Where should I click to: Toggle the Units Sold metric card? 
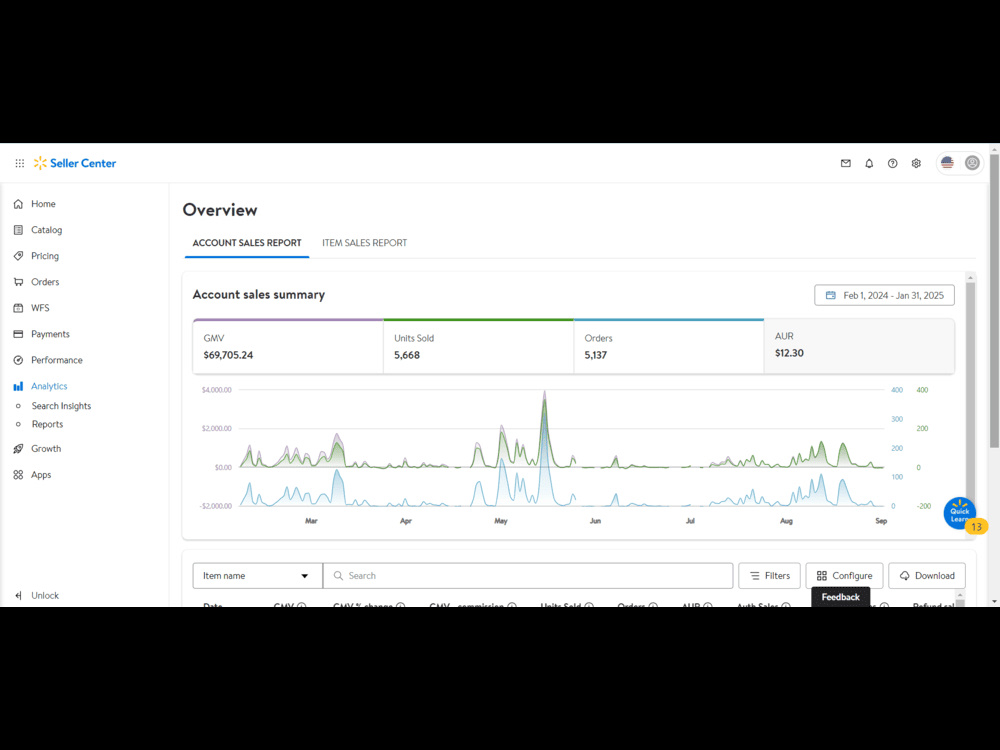click(x=478, y=346)
